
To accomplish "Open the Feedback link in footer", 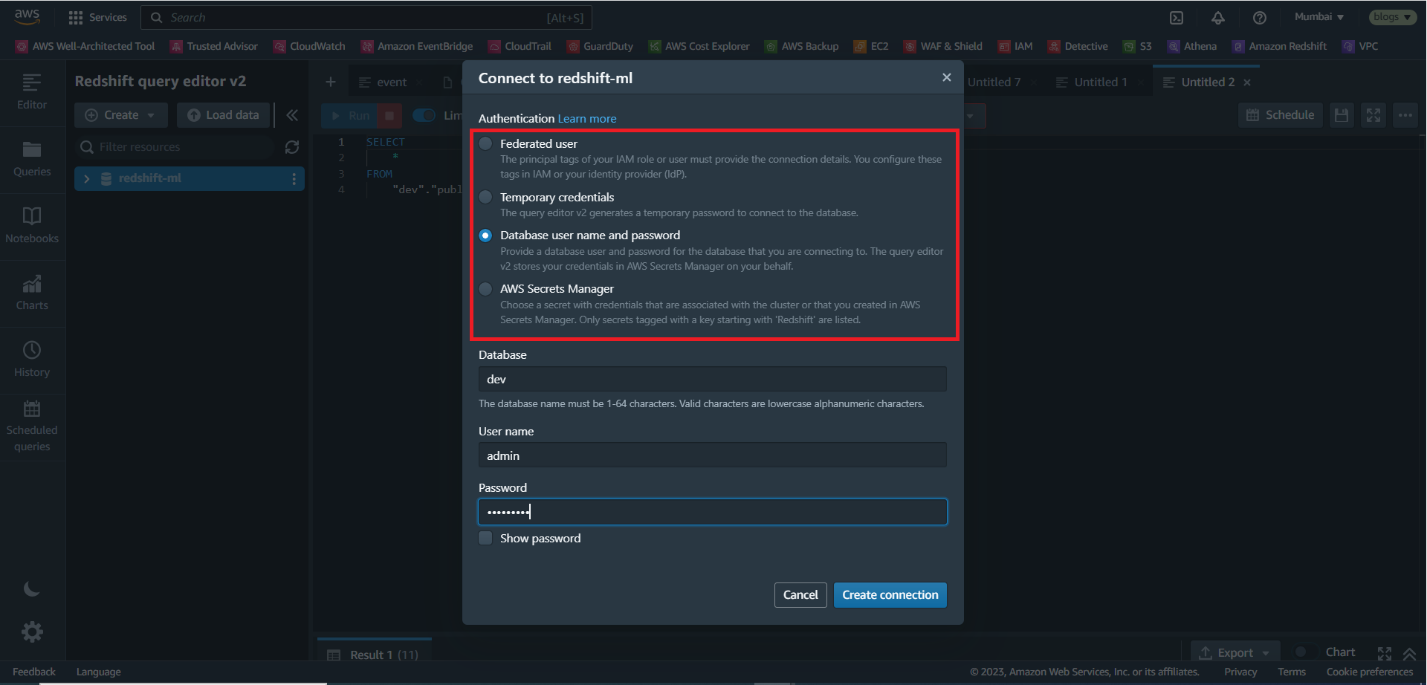I will tap(34, 672).
